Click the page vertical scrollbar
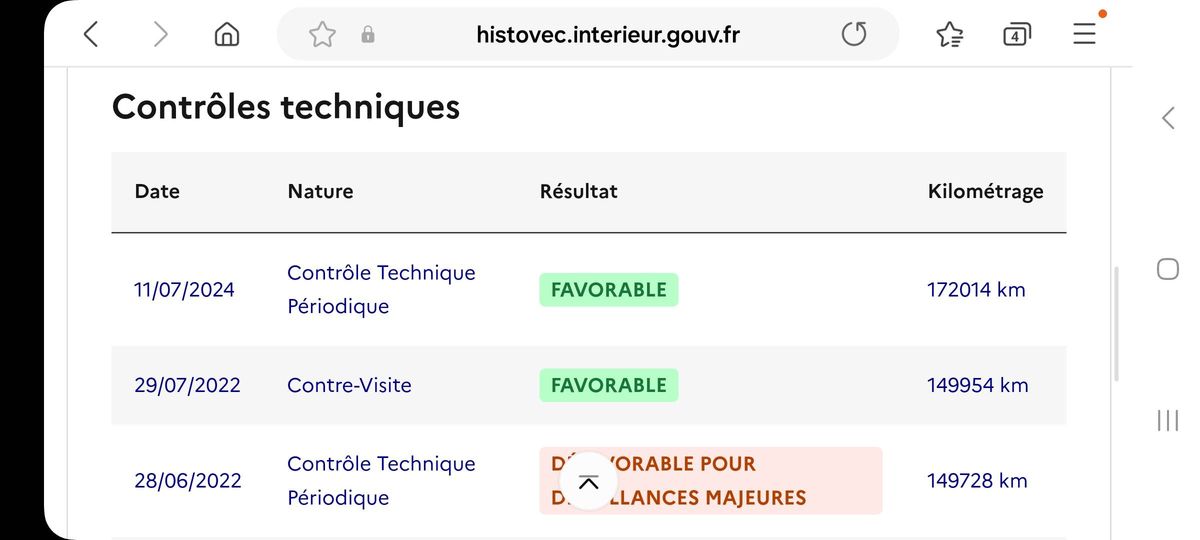Image resolution: width=1200 pixels, height=540 pixels. (x=1117, y=323)
